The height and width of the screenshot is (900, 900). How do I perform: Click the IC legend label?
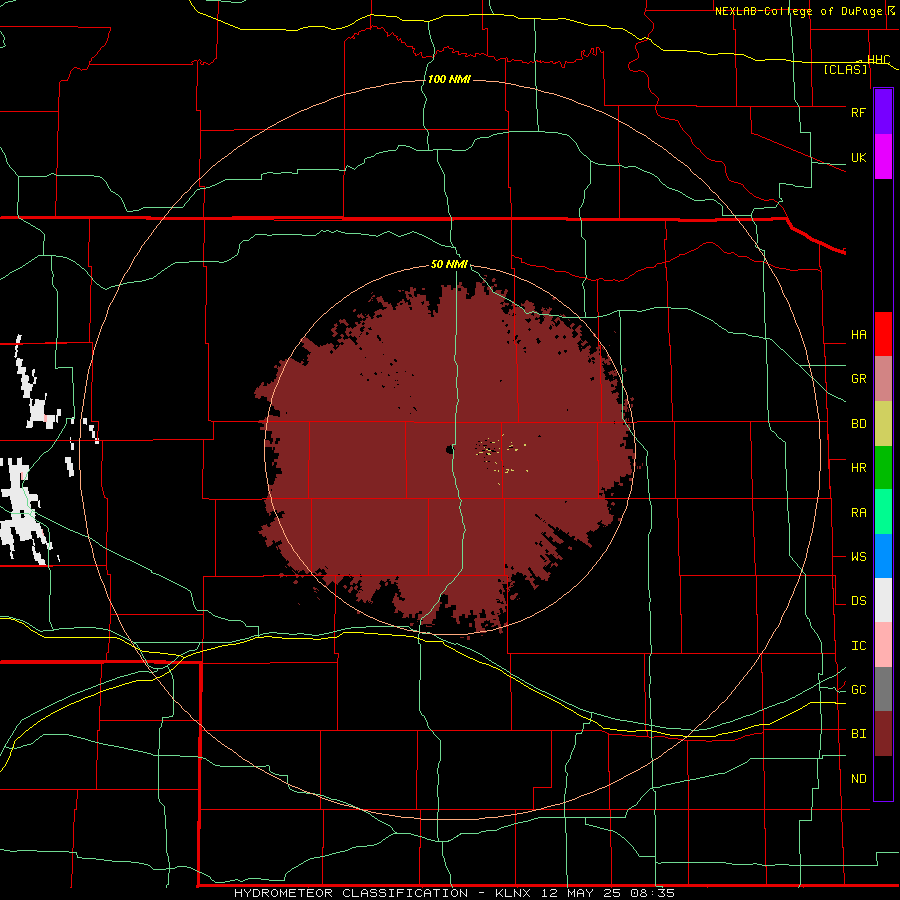(x=858, y=645)
